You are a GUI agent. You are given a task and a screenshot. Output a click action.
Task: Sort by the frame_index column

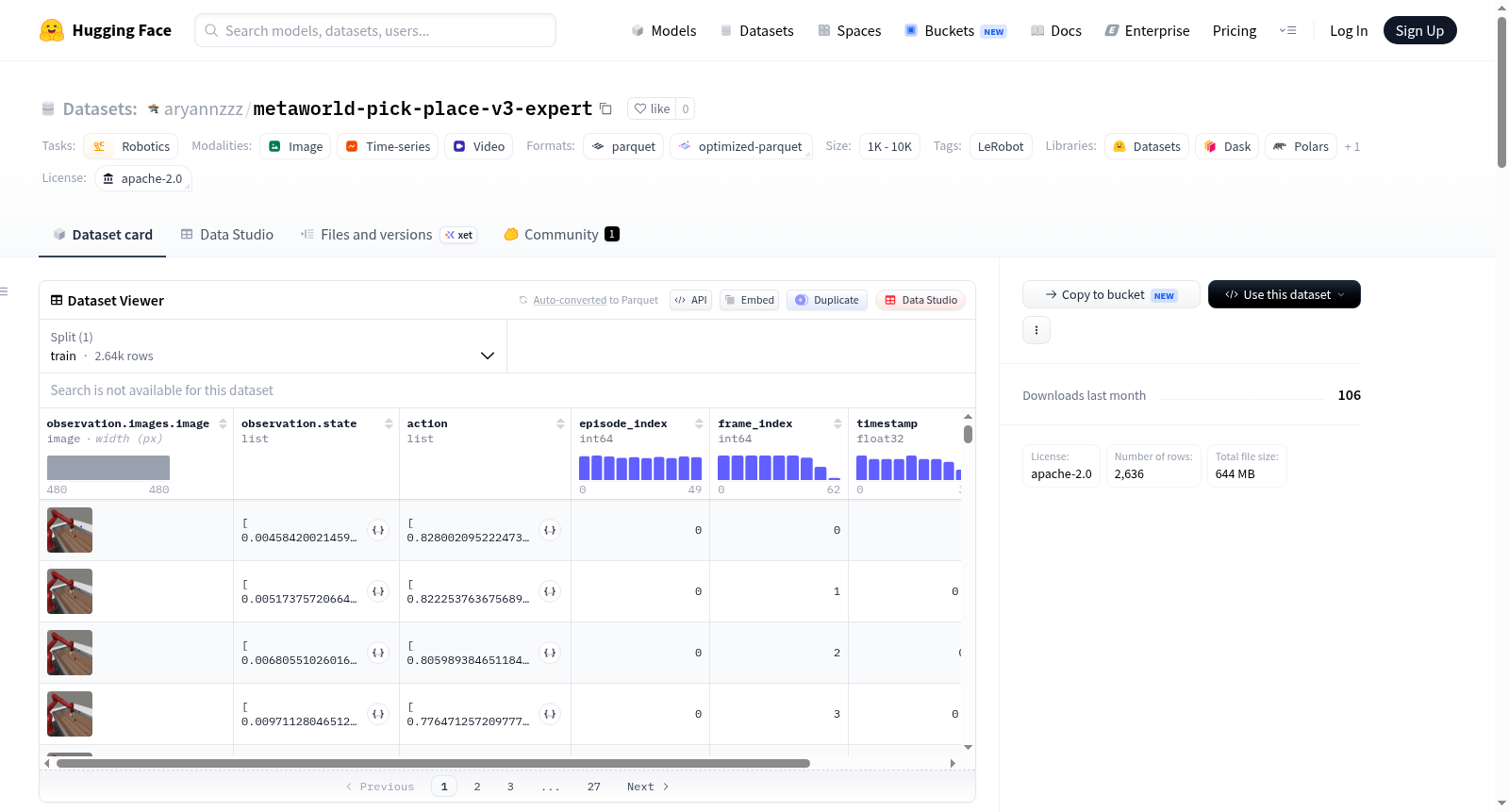[837, 423]
